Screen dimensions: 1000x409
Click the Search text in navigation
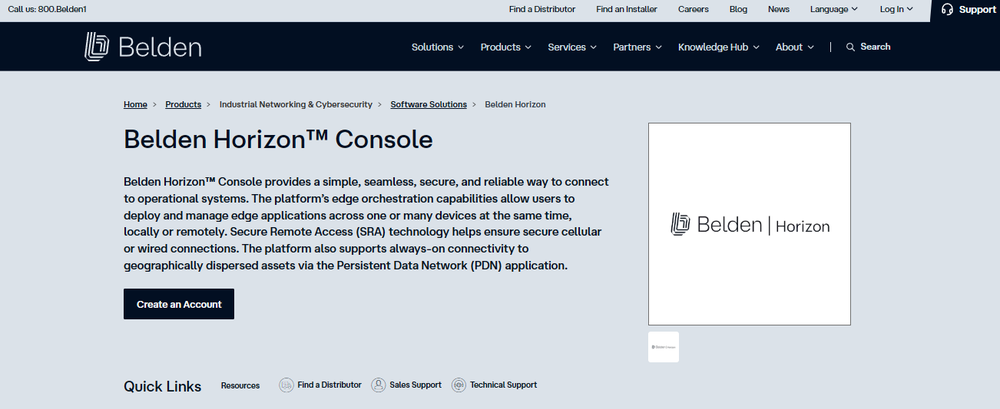pyautogui.click(x=875, y=47)
